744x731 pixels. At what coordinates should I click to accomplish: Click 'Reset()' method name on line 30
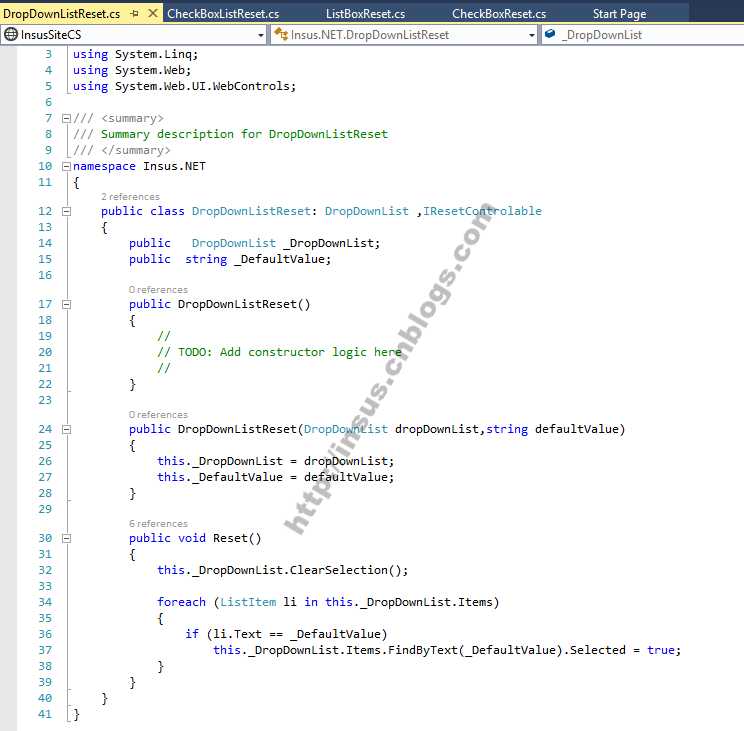[237, 538]
